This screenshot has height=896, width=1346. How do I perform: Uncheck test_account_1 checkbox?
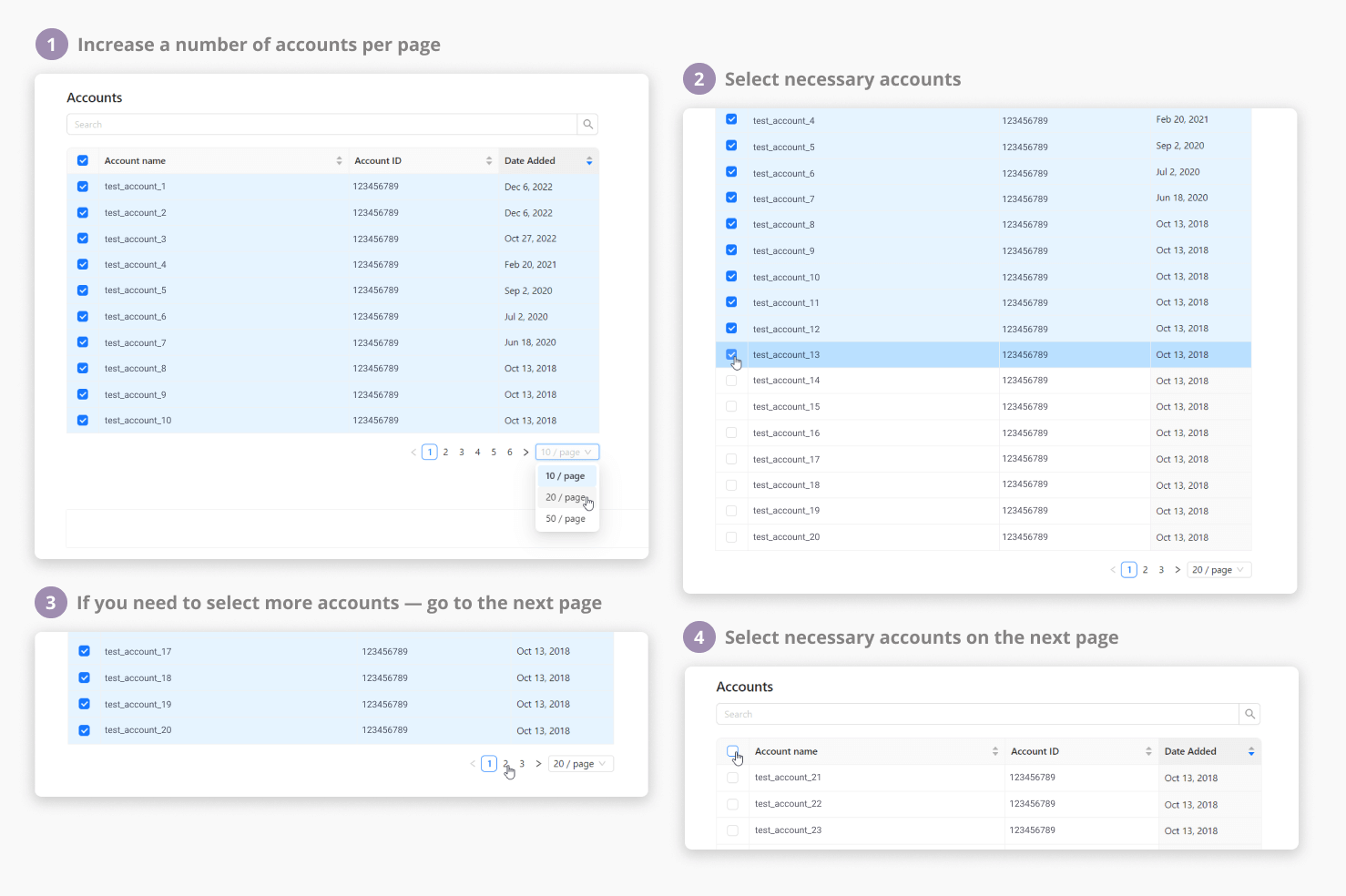83,187
